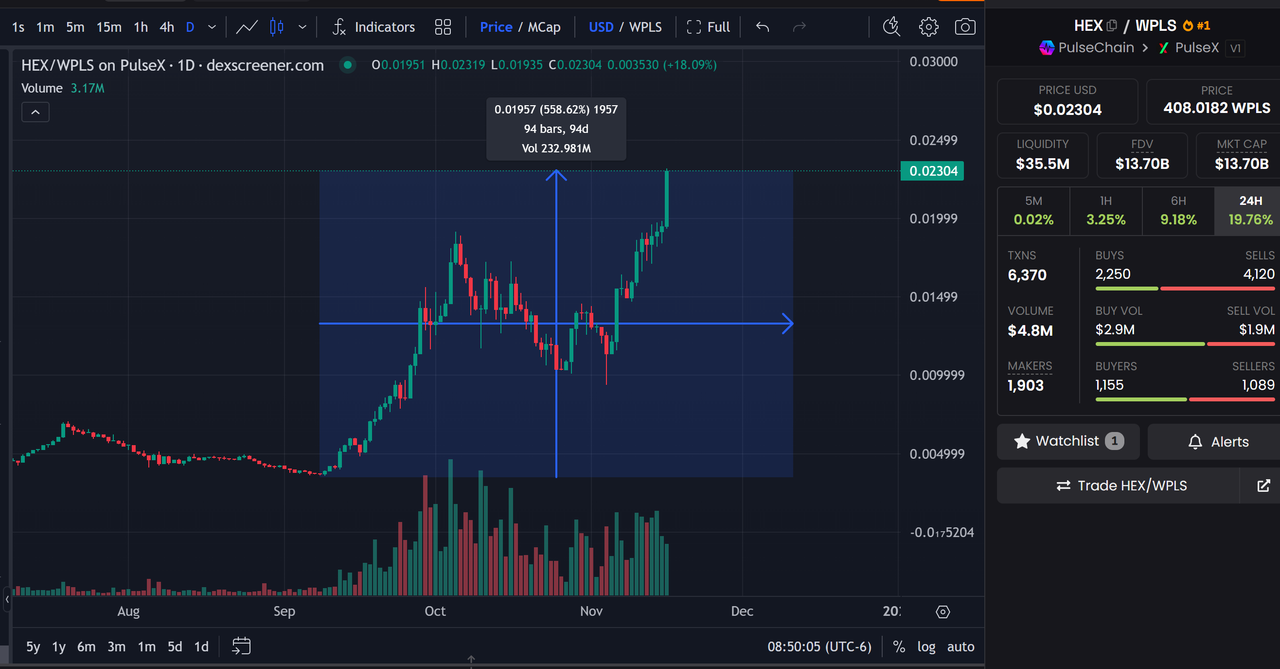Toggle log scale
Viewport: 1280px width, 669px height.
927,646
